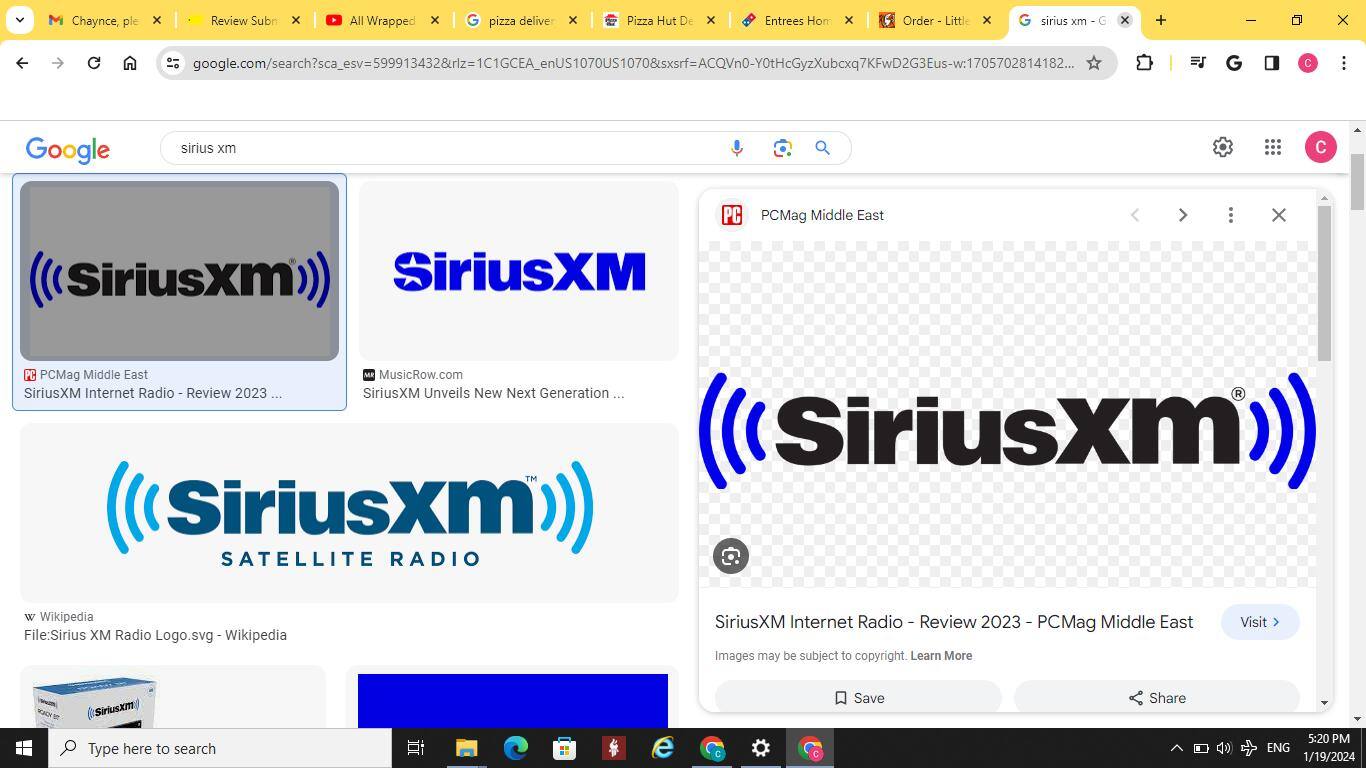This screenshot has width=1366, height=768.
Task: Switch to the Pizza Hut tab
Action: [x=657, y=20]
